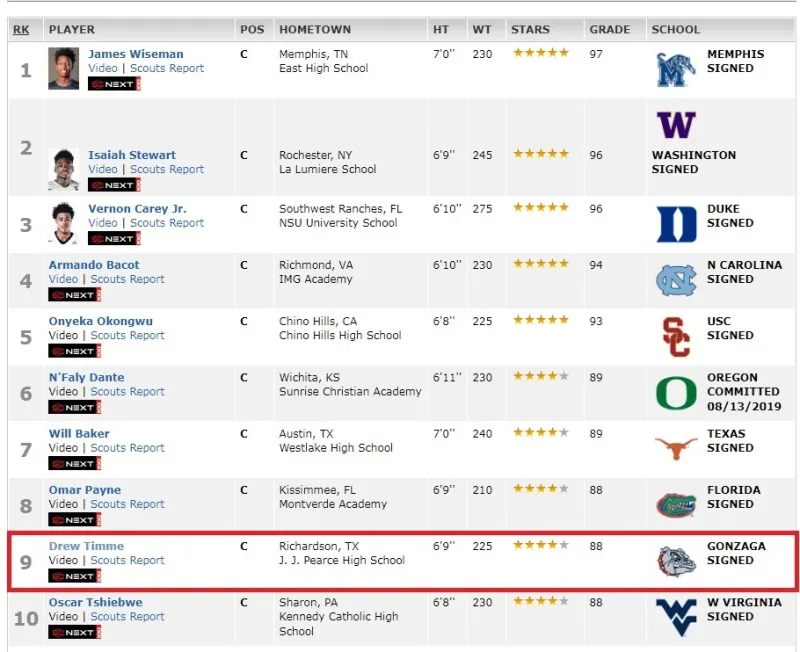Open James Wiseman's player profile link
Screen dimensions: 800x652
(x=135, y=54)
